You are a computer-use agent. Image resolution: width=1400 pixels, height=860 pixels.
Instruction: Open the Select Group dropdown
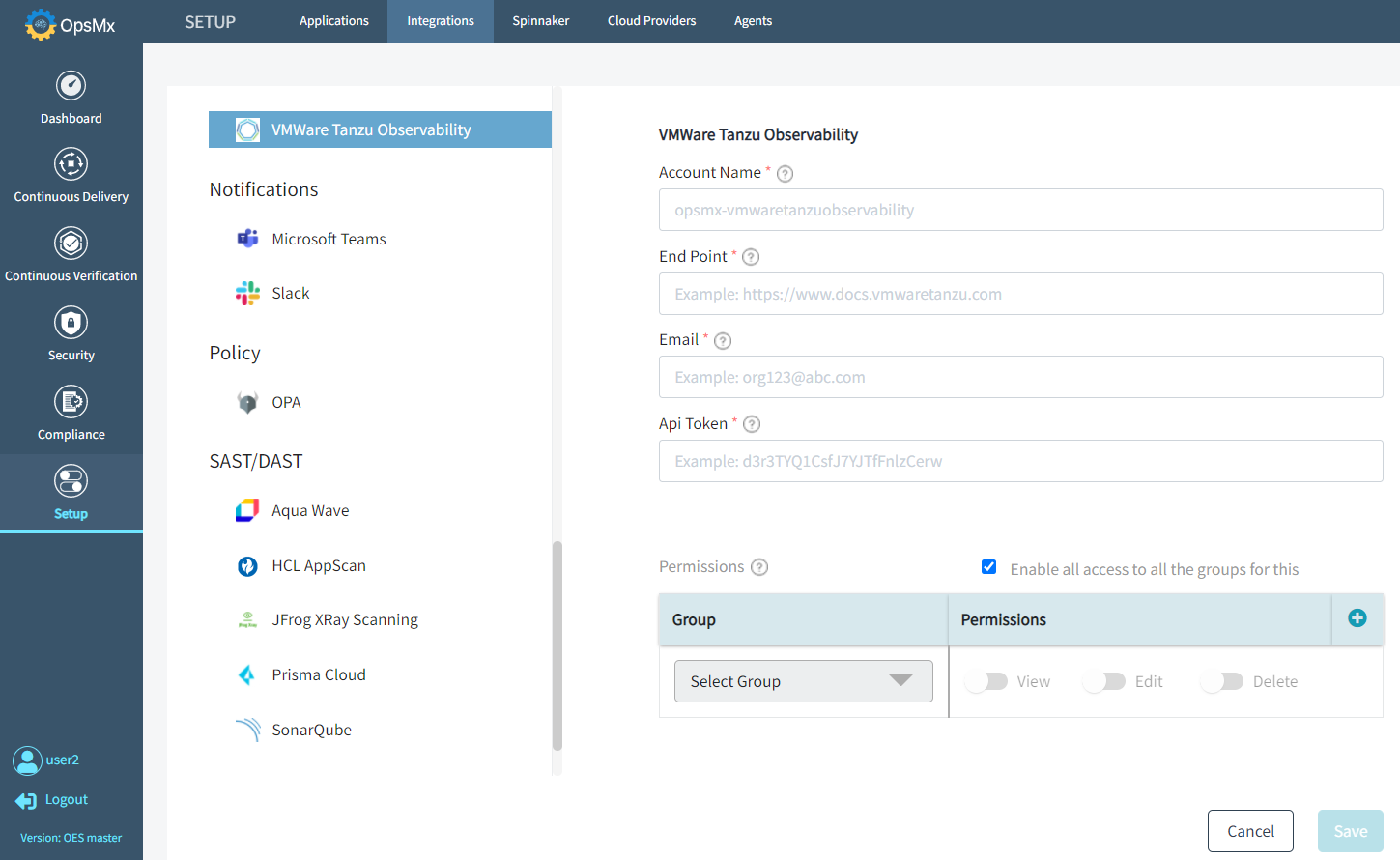pos(803,681)
